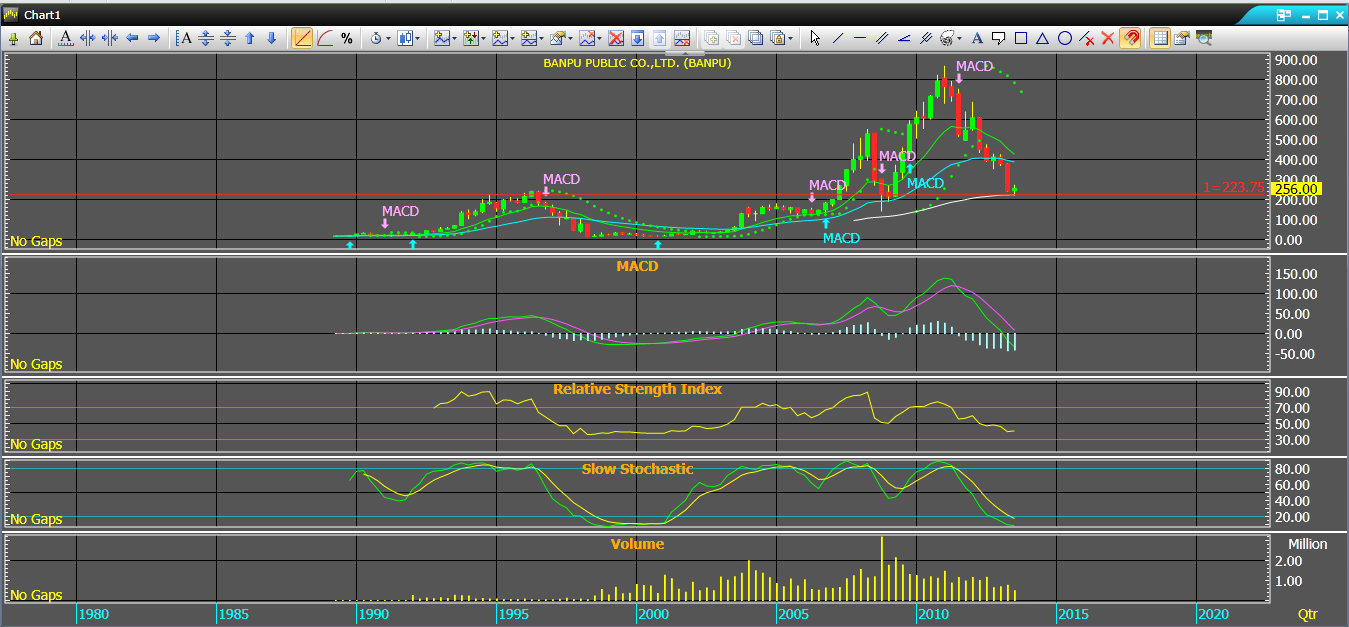Click the properties sheet paint icon
1349x627 pixels.
pyautogui.click(x=1182, y=38)
